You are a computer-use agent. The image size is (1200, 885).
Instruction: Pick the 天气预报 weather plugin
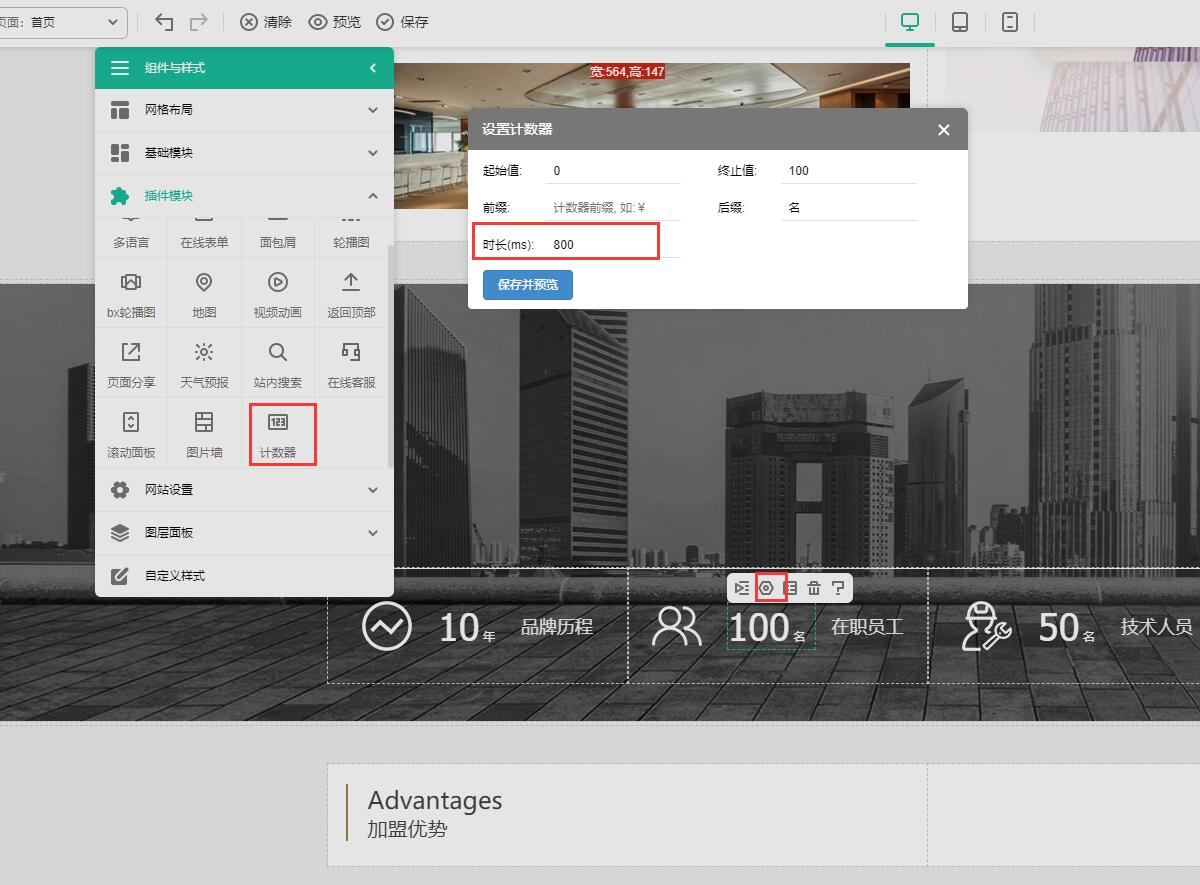click(x=204, y=364)
